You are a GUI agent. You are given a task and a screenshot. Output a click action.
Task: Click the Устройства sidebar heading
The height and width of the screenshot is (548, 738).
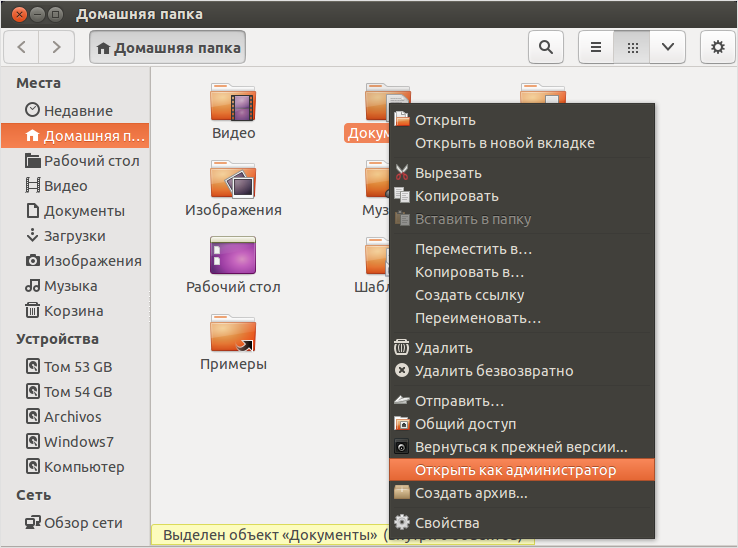click(57, 339)
